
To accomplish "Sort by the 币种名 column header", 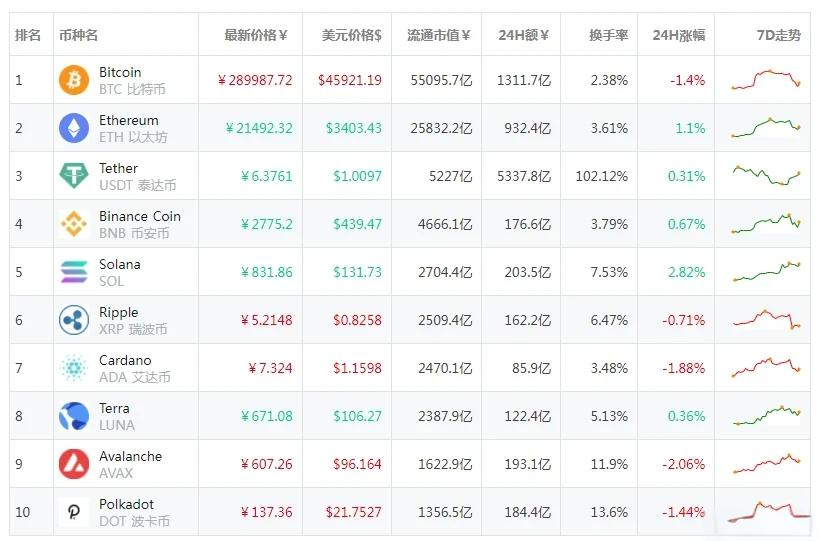I will (79, 35).
